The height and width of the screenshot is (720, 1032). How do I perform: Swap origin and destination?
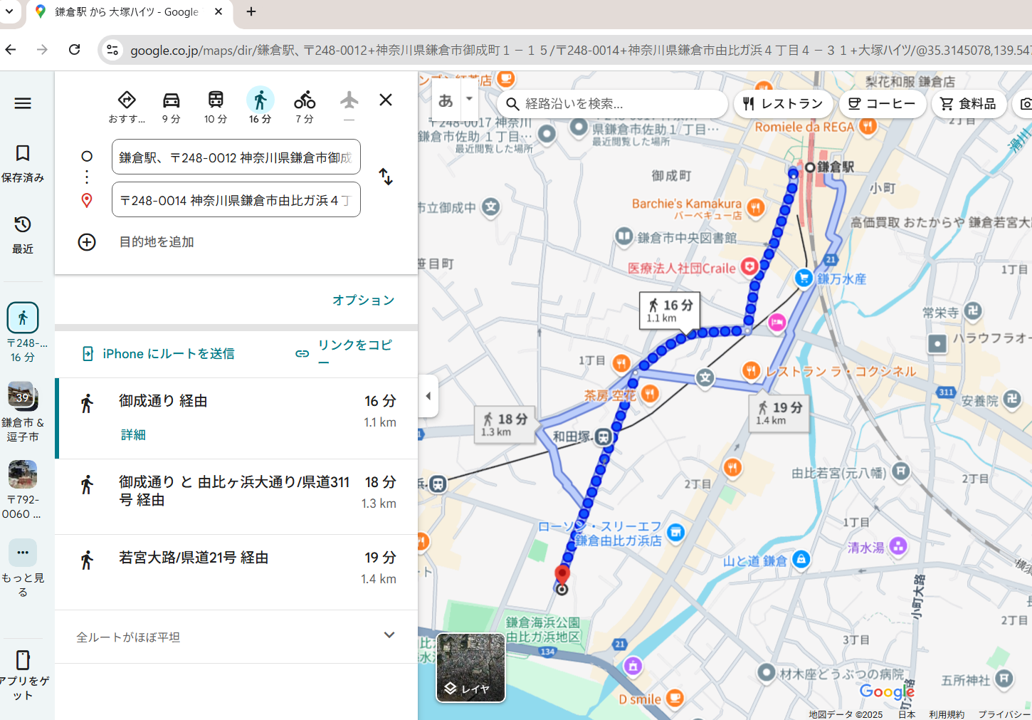coord(386,176)
